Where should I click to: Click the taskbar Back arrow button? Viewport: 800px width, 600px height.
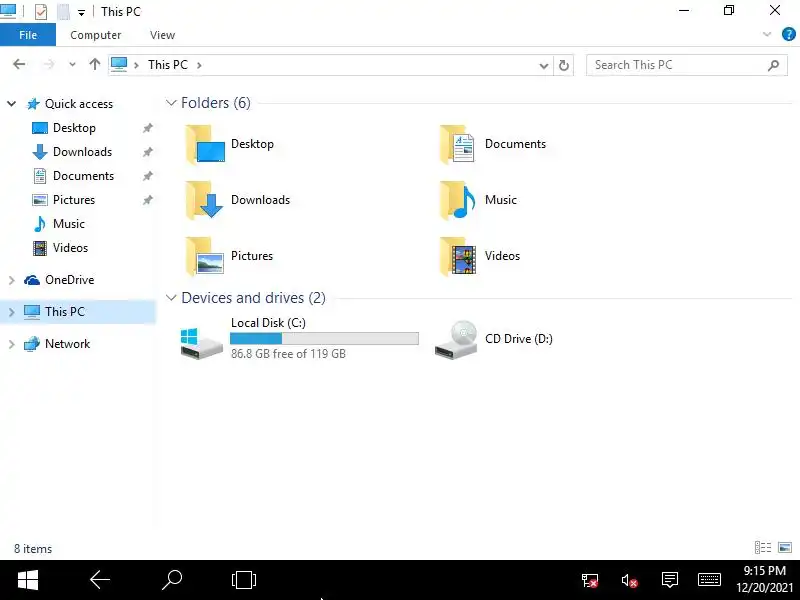click(100, 580)
